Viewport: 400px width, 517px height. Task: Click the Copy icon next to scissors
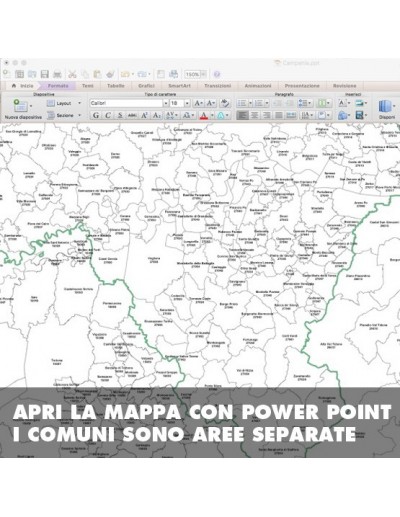tap(85, 74)
